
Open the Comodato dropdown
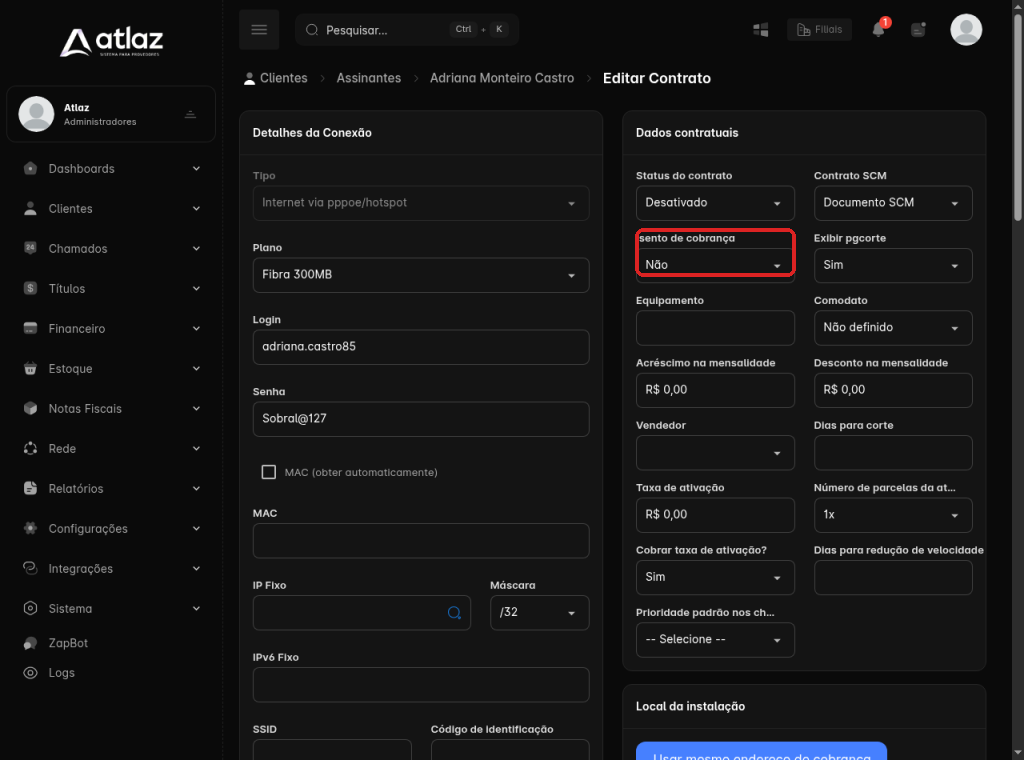coord(893,328)
